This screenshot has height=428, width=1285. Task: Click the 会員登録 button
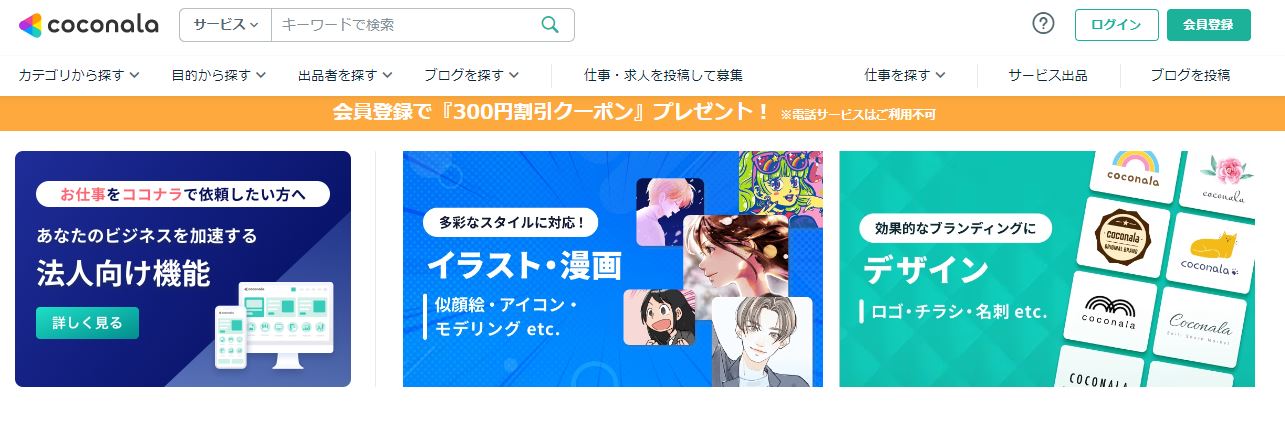[x=1208, y=25]
